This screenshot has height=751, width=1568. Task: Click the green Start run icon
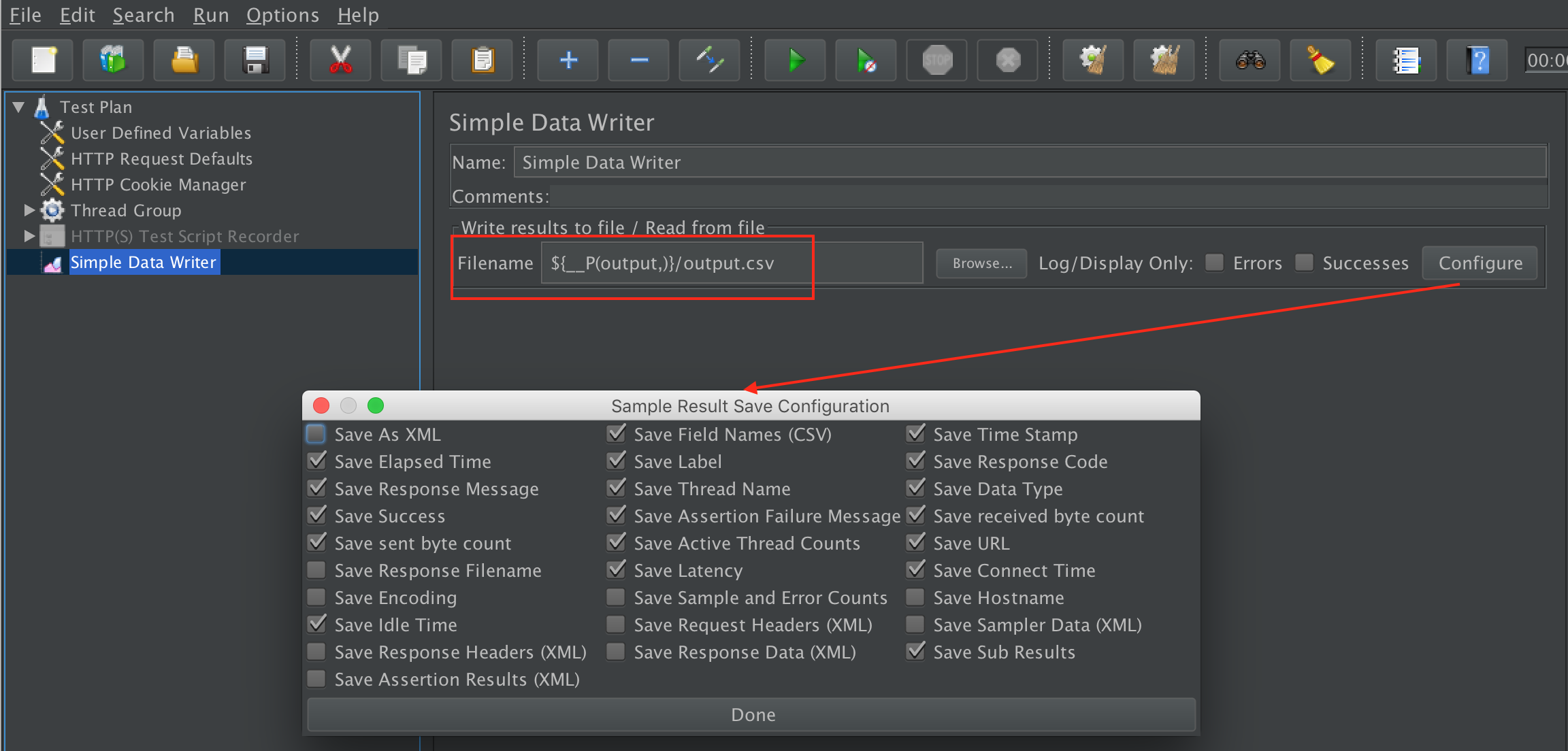click(795, 61)
